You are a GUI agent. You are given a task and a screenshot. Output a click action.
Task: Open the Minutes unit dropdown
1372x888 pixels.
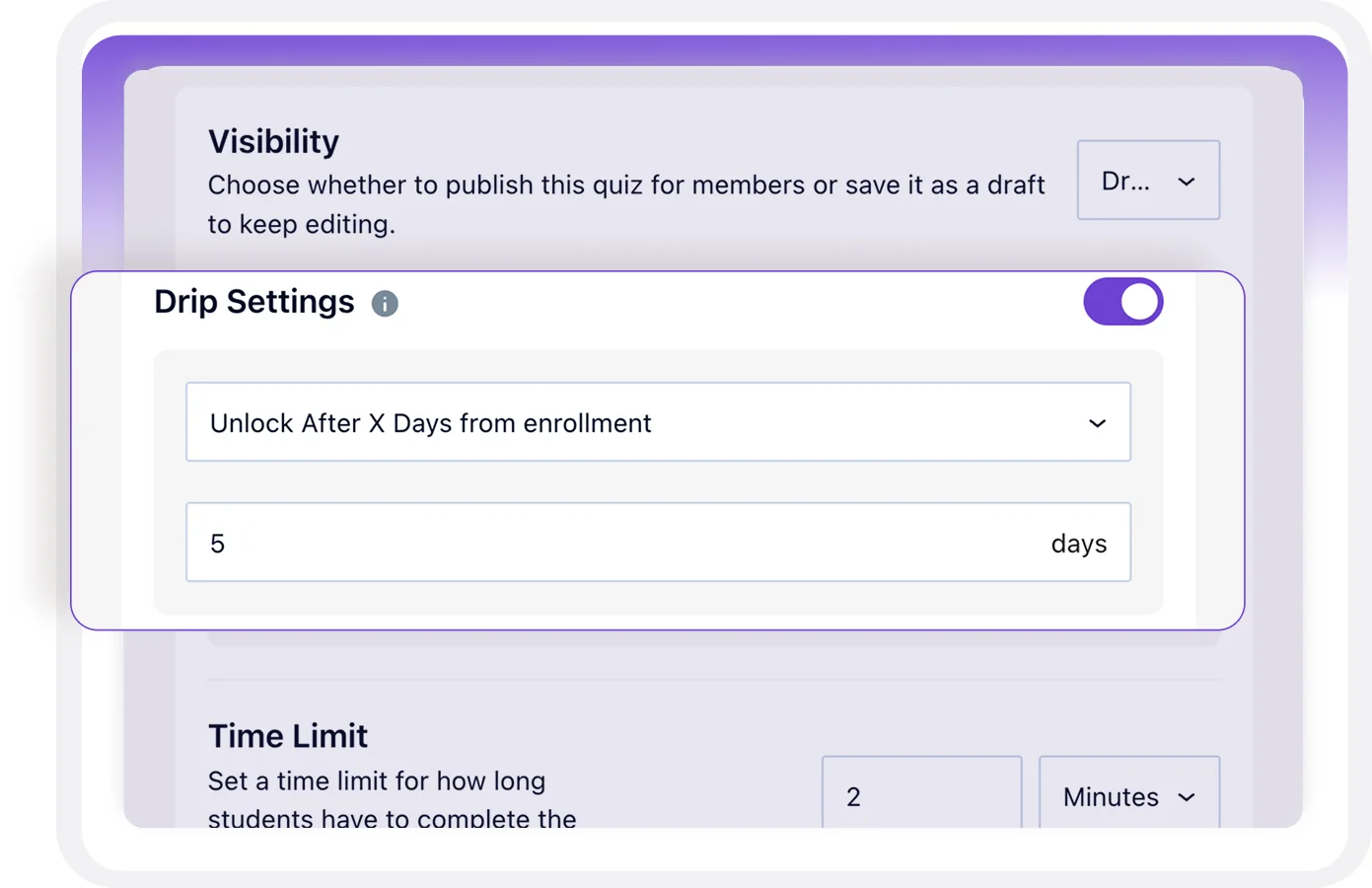1128,795
